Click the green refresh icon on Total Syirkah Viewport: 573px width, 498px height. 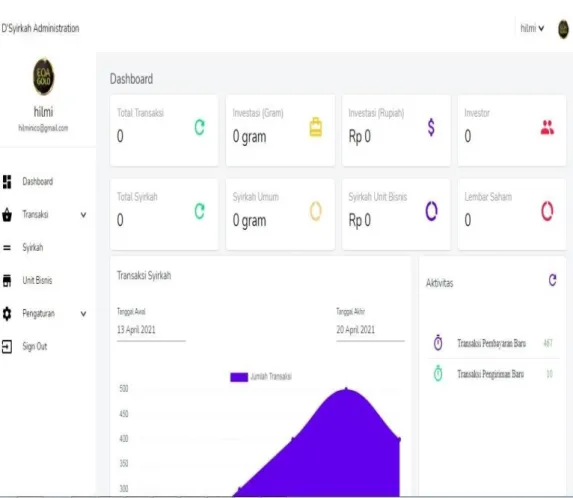pos(200,211)
